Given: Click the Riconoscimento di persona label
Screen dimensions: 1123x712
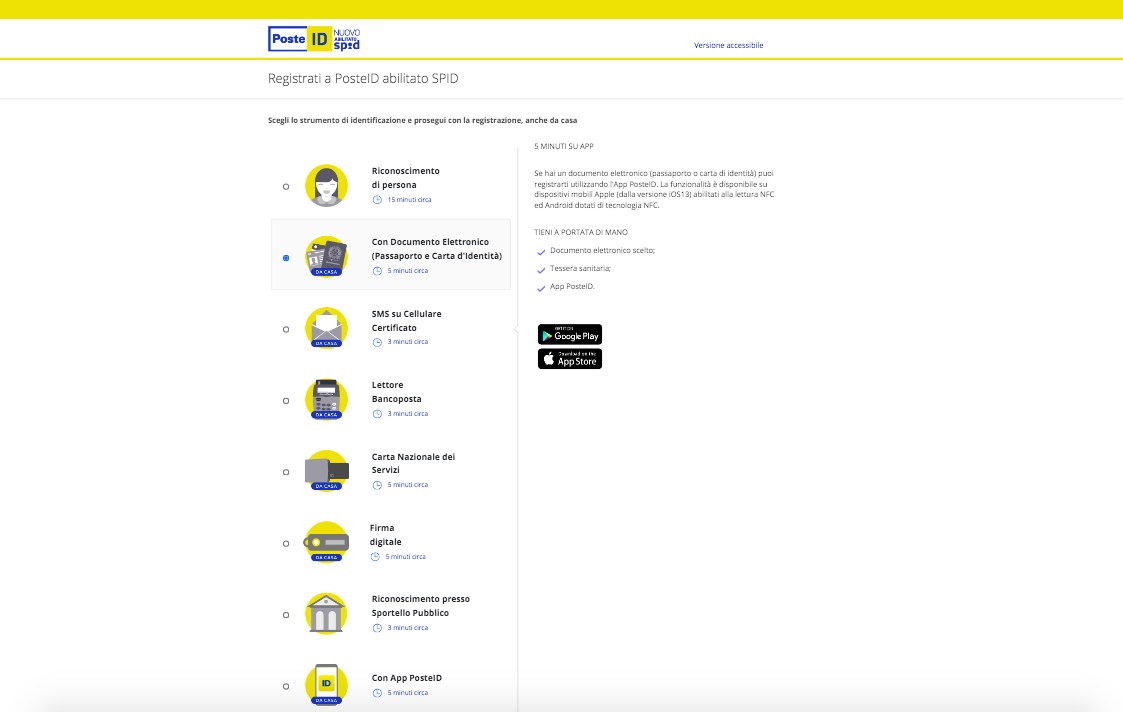Looking at the screenshot, I should [x=405, y=178].
